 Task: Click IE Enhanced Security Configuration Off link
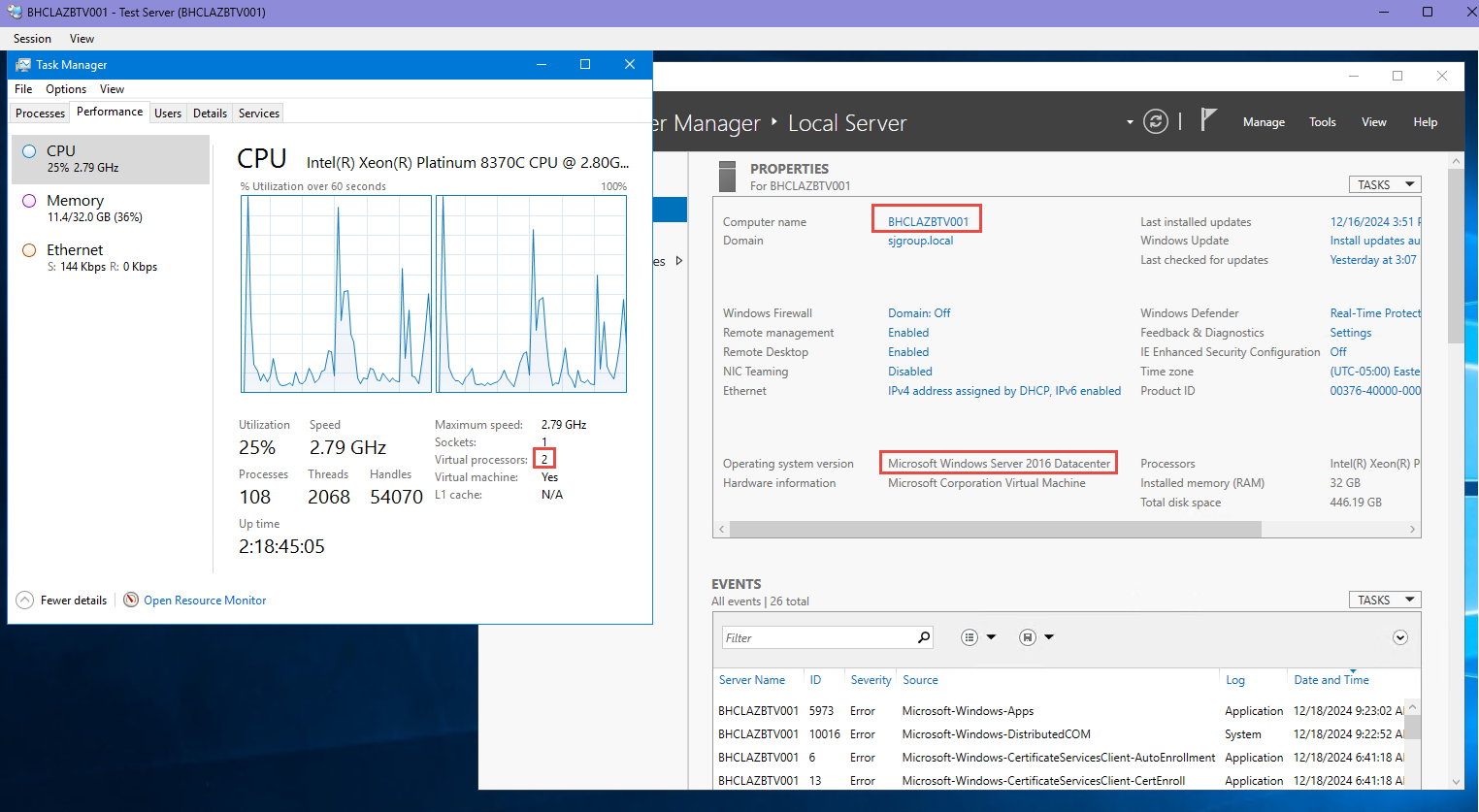coord(1338,352)
